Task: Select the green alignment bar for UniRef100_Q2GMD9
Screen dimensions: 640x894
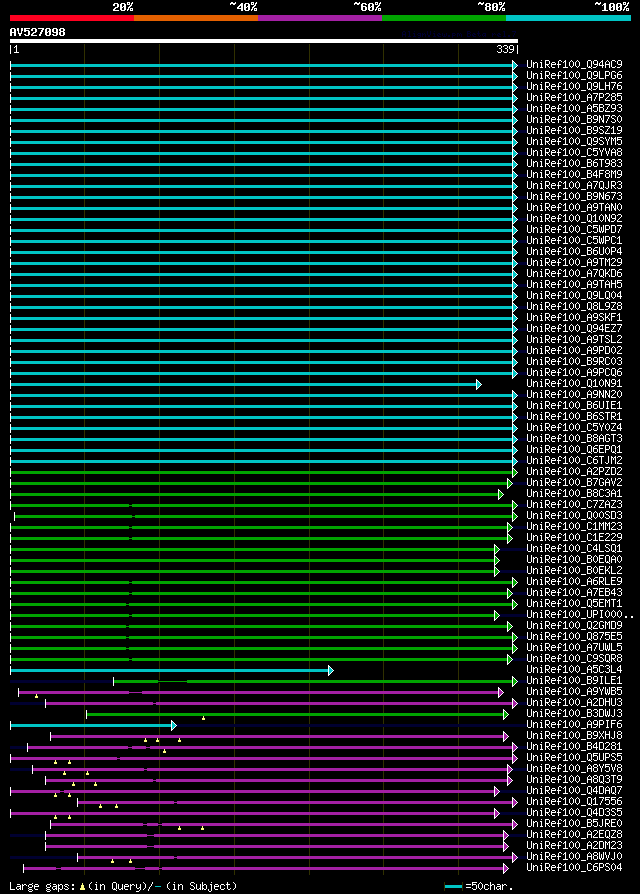Action: point(262,627)
